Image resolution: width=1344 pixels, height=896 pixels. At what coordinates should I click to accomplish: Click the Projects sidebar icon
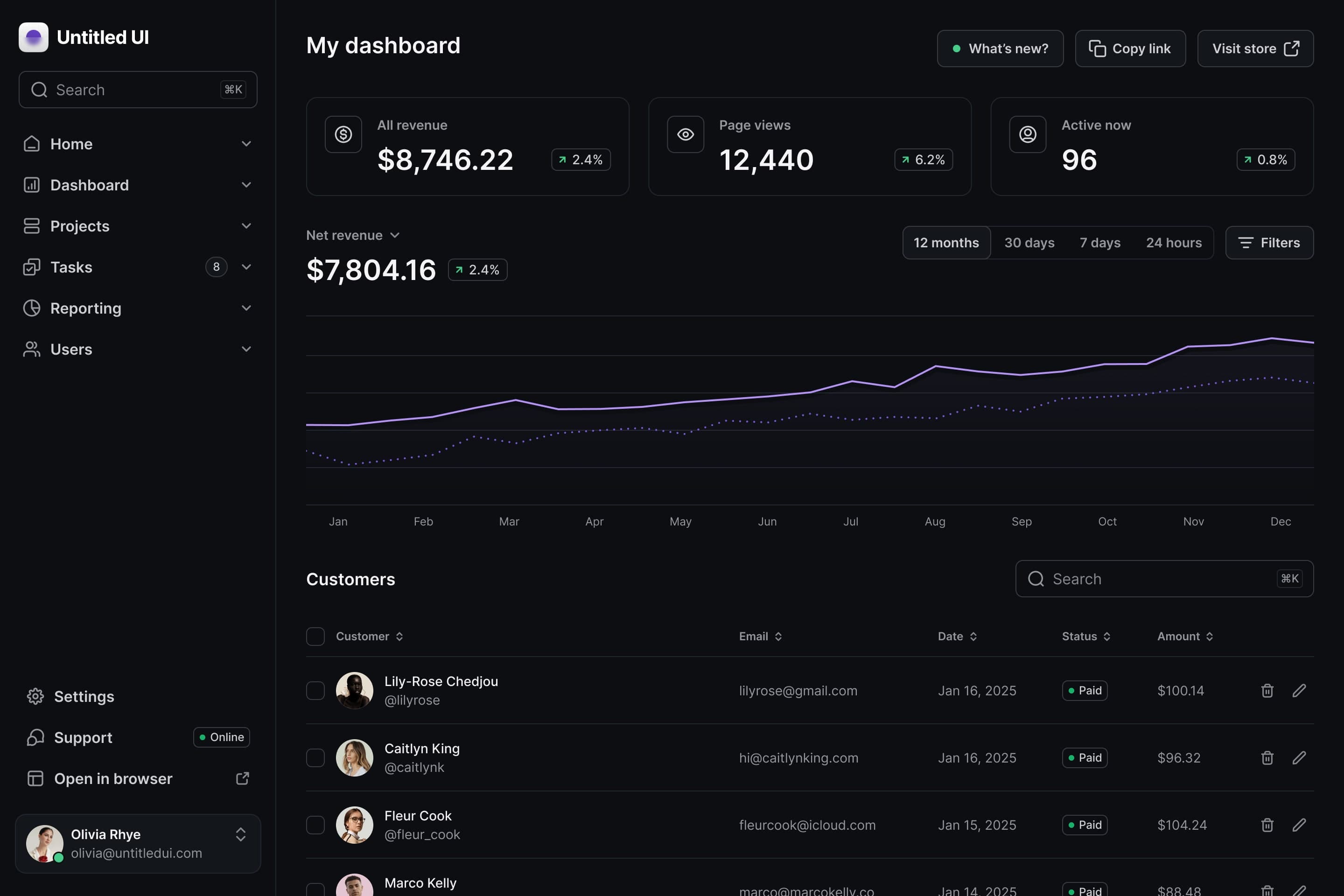31,226
